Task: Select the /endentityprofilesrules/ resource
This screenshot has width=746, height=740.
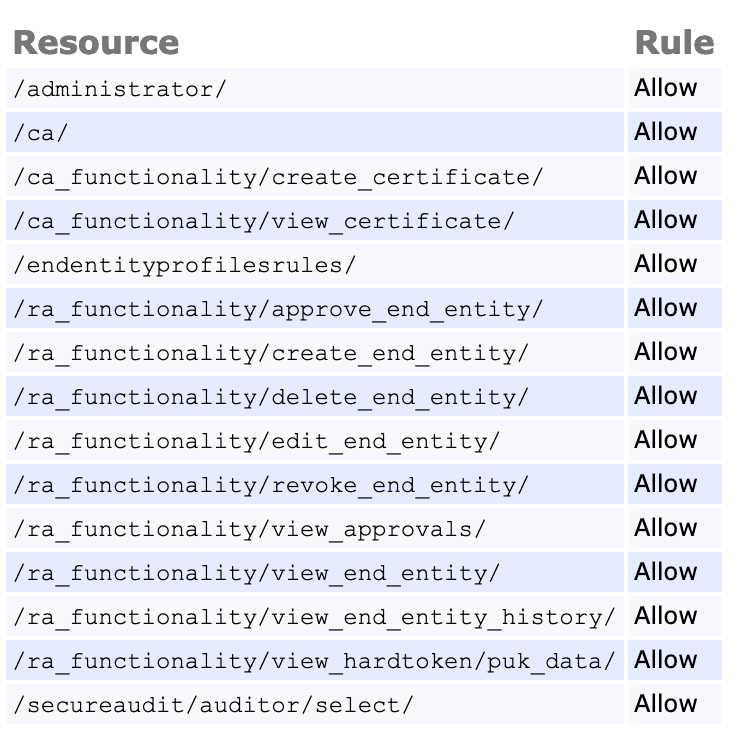Action: pos(185,265)
